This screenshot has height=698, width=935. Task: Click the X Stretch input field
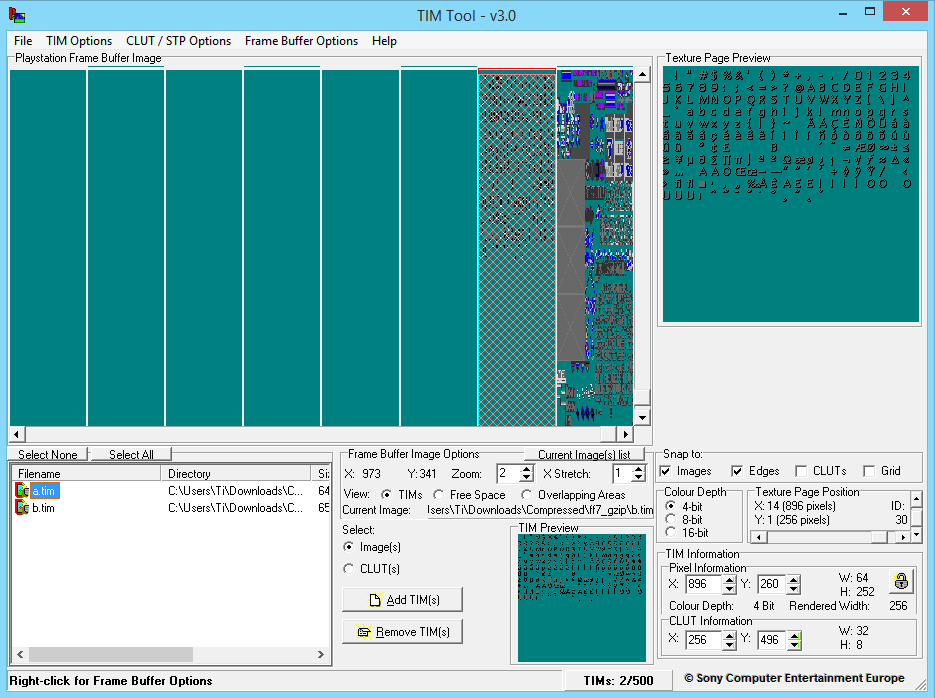pos(623,474)
